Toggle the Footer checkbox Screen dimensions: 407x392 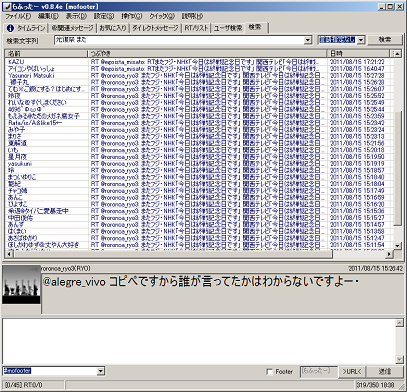pyautogui.click(x=269, y=372)
